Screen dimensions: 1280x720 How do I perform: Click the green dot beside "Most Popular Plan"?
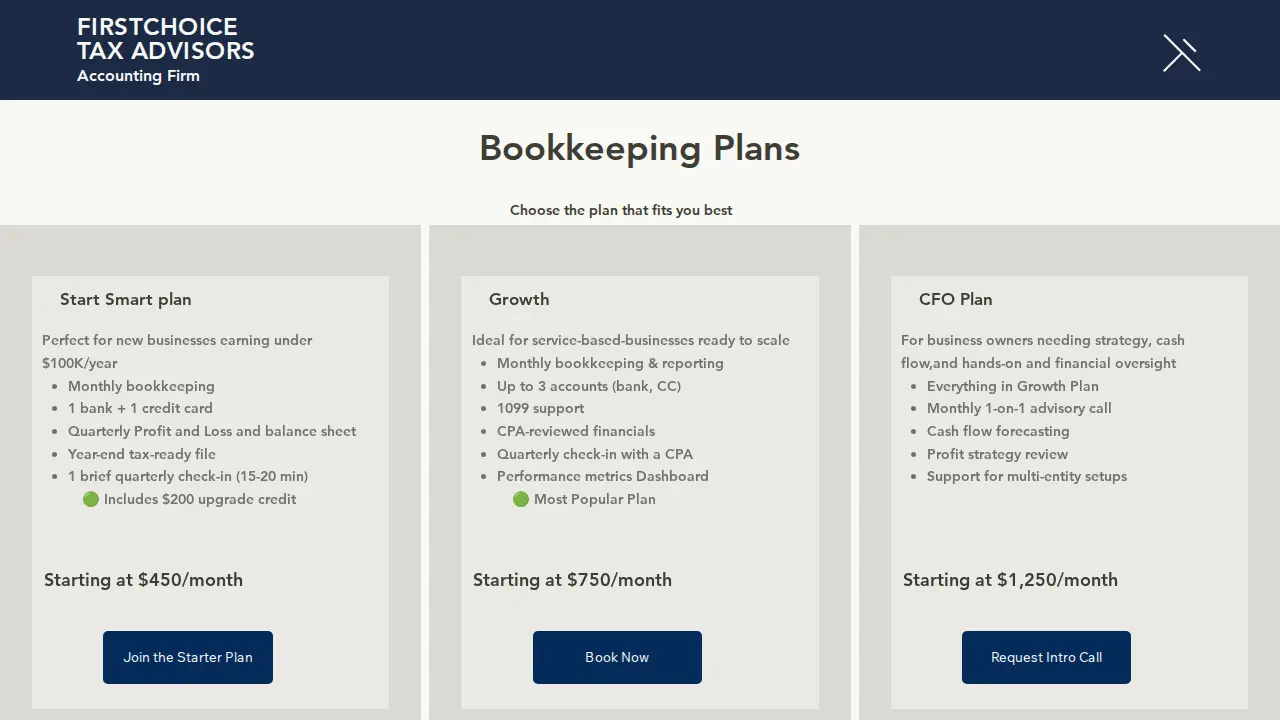[520, 499]
